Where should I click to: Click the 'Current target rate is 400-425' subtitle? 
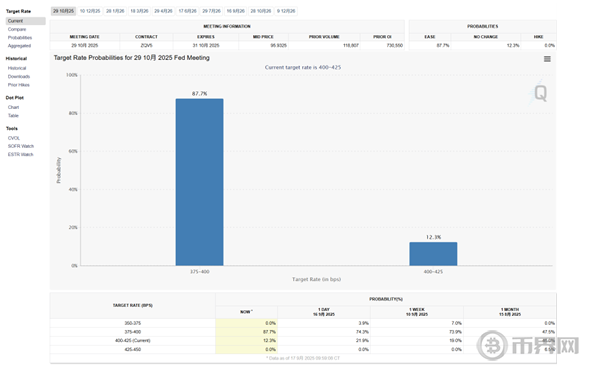[303, 67]
